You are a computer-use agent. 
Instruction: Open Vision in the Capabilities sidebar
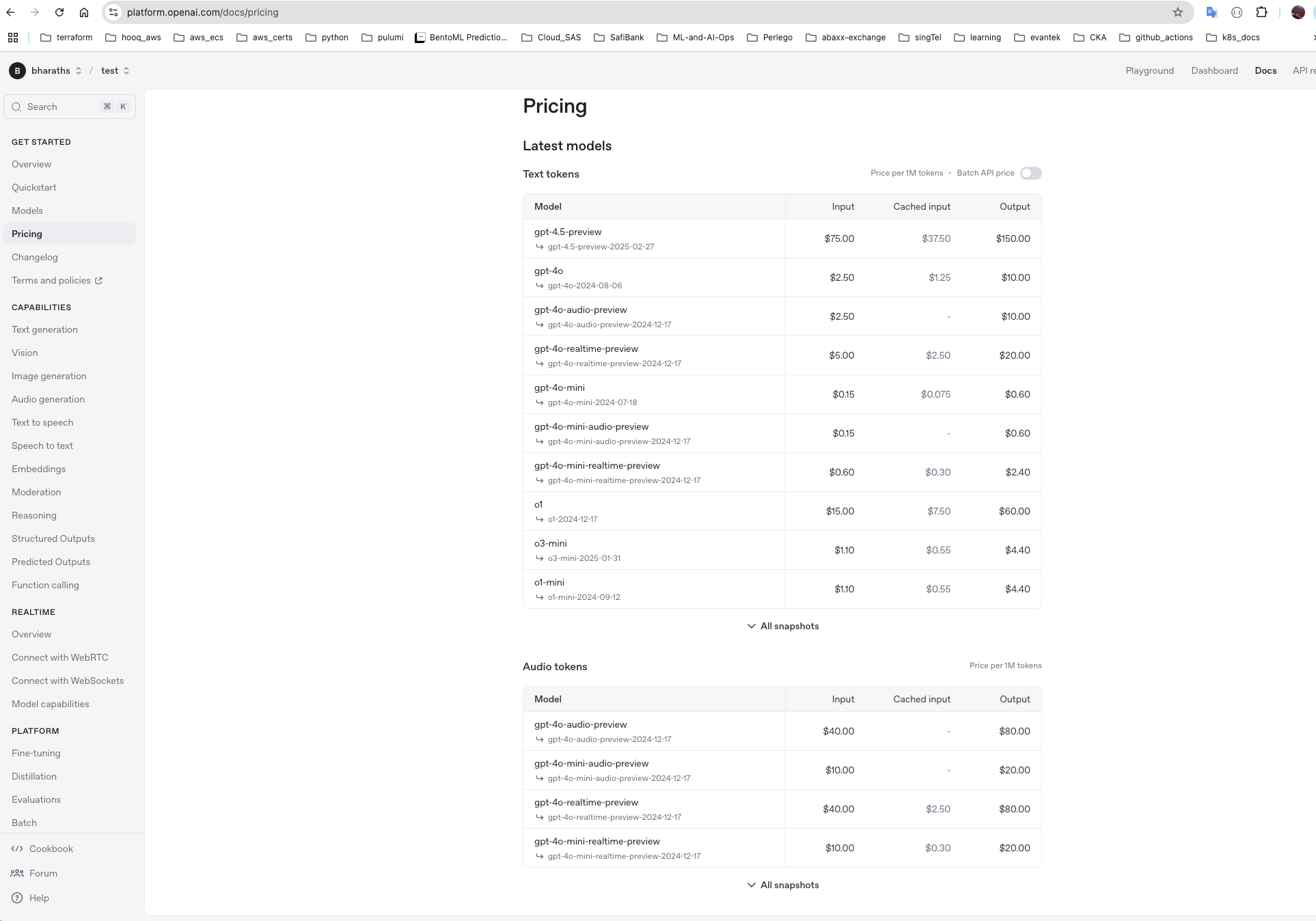[x=25, y=353]
